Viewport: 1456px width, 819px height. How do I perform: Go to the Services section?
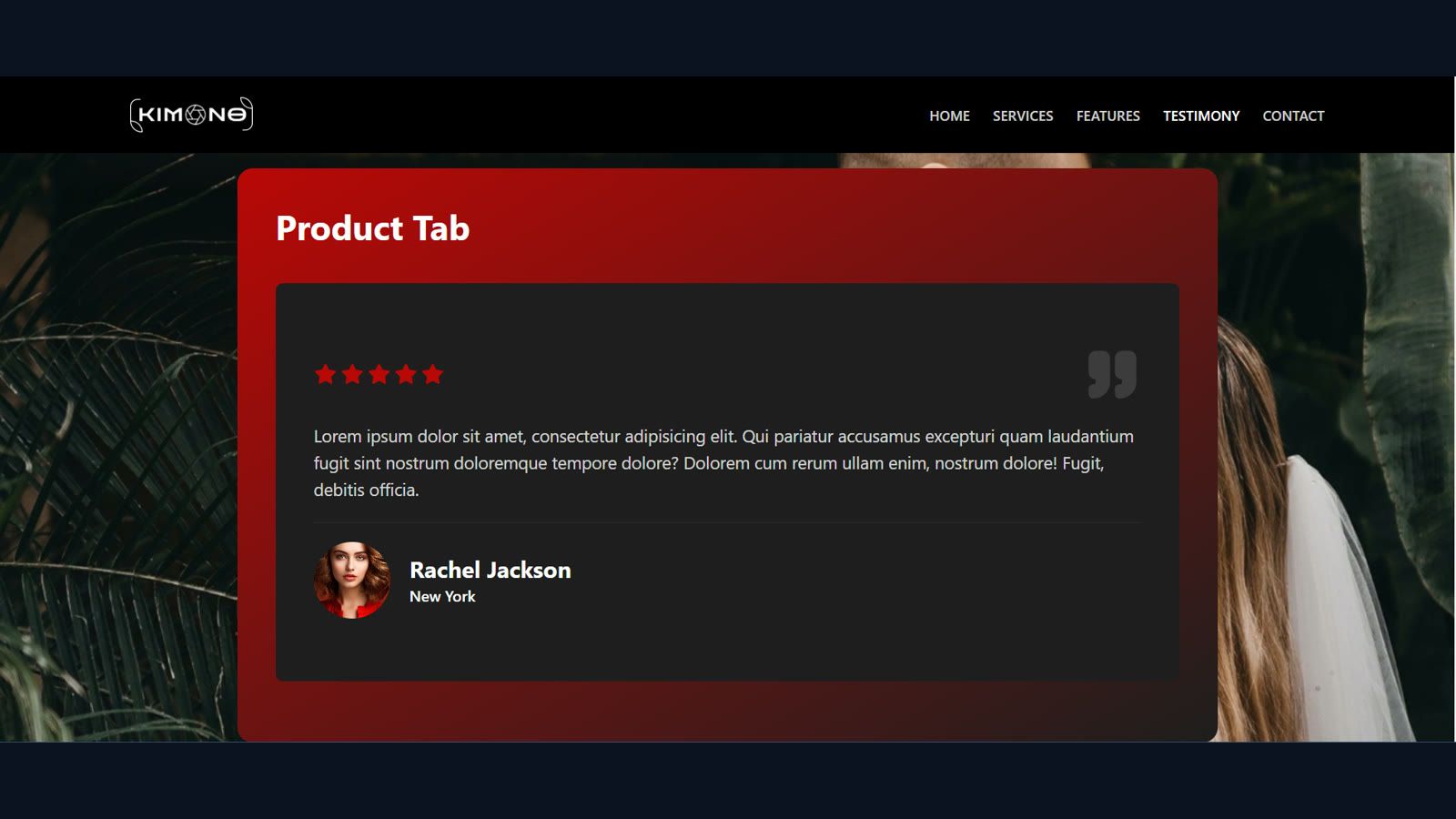tap(1023, 116)
